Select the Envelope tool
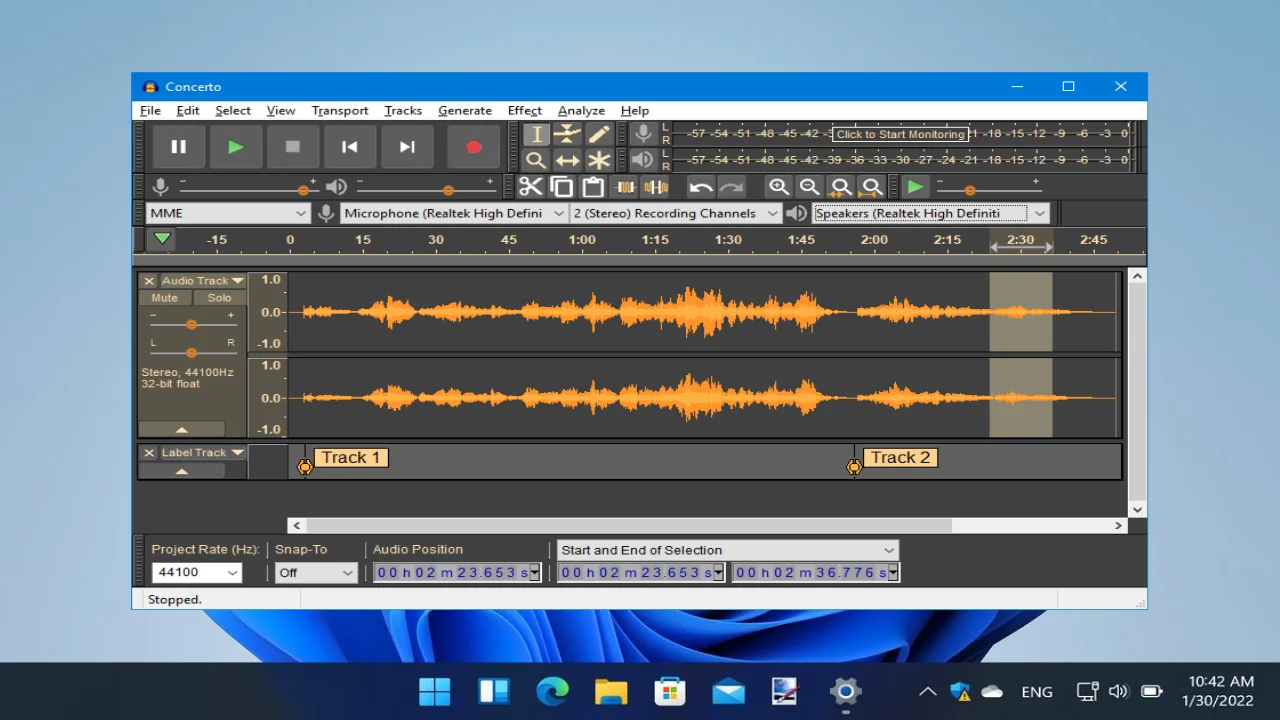Screen dimensions: 1280x720 click(x=567, y=134)
